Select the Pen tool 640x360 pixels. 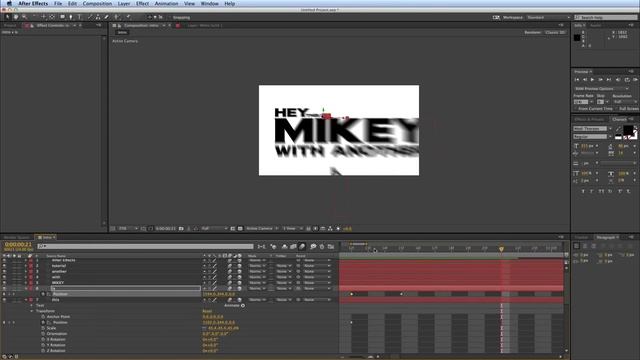[71, 17]
